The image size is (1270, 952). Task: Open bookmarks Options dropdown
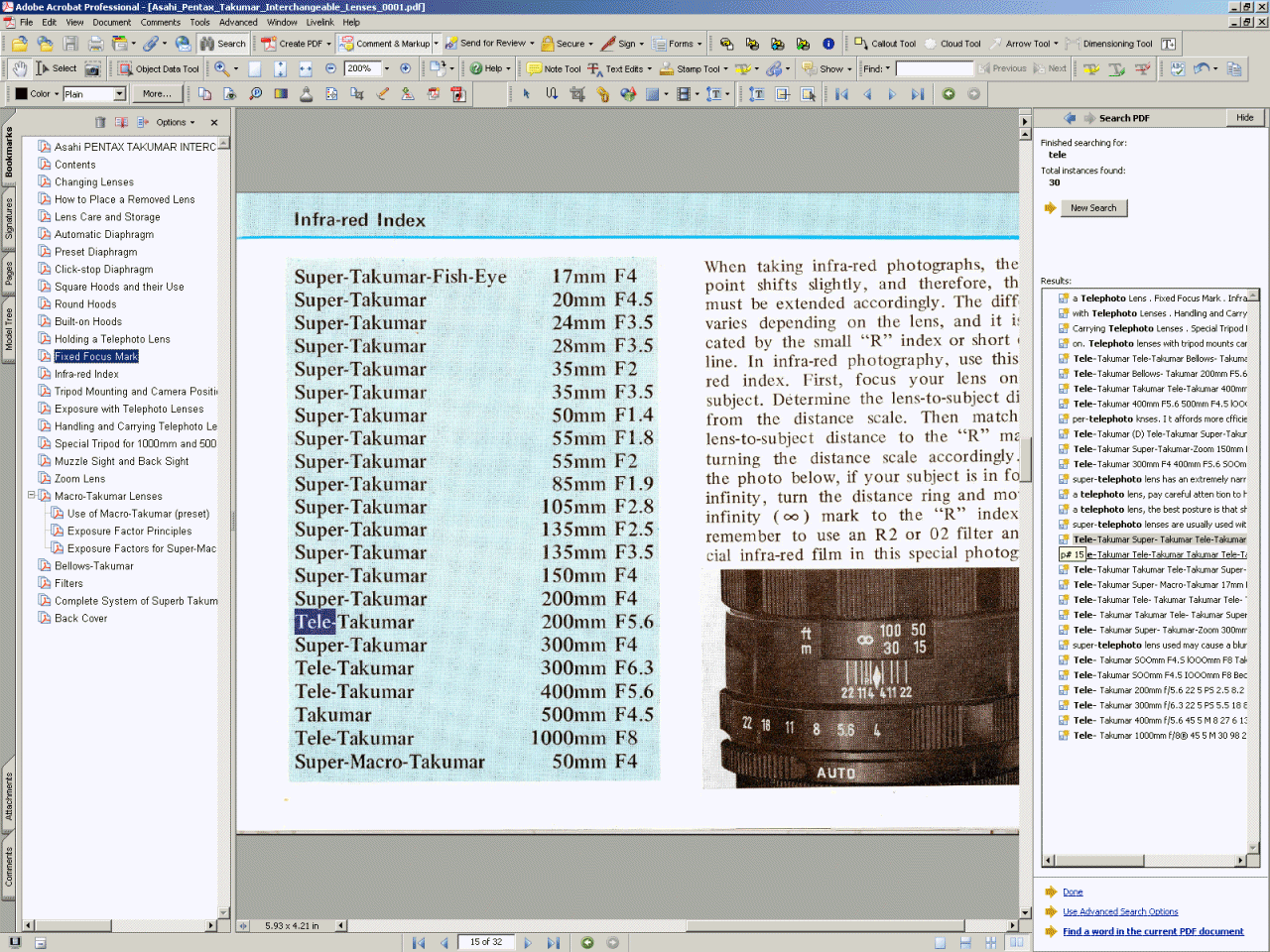coord(176,122)
